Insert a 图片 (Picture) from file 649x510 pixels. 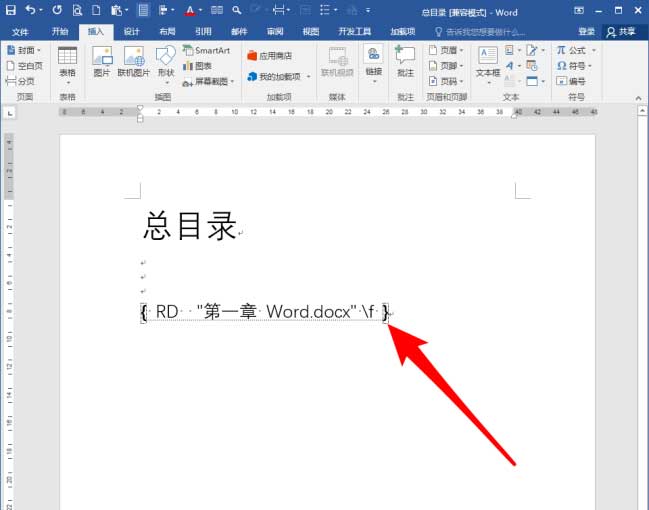102,62
